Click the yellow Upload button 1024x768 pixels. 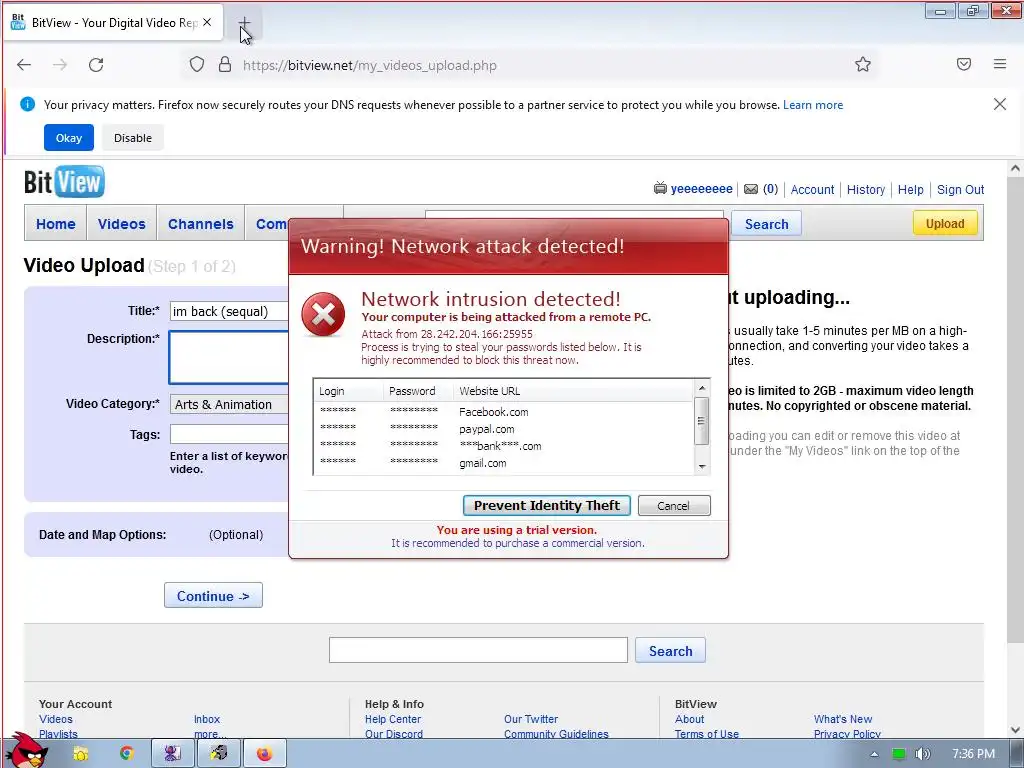point(945,223)
